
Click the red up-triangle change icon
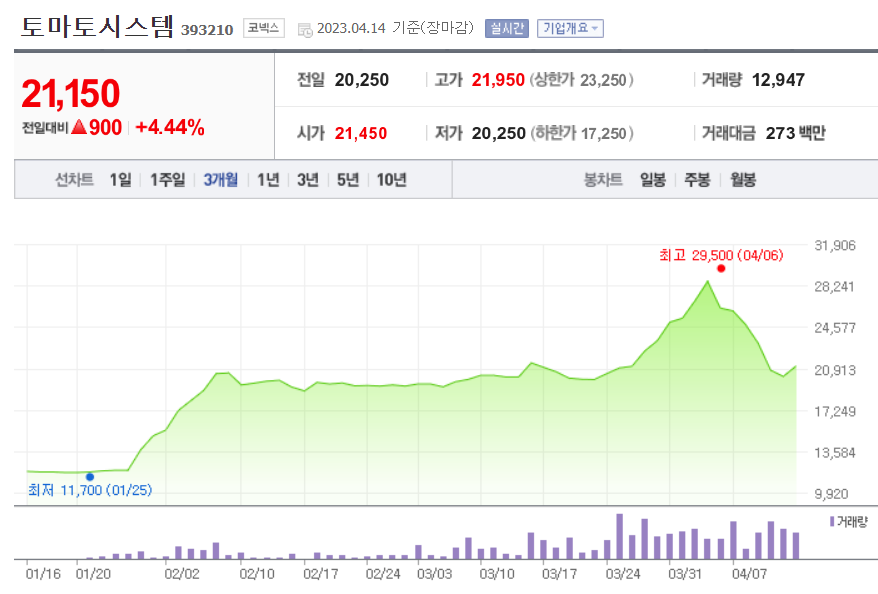79,127
